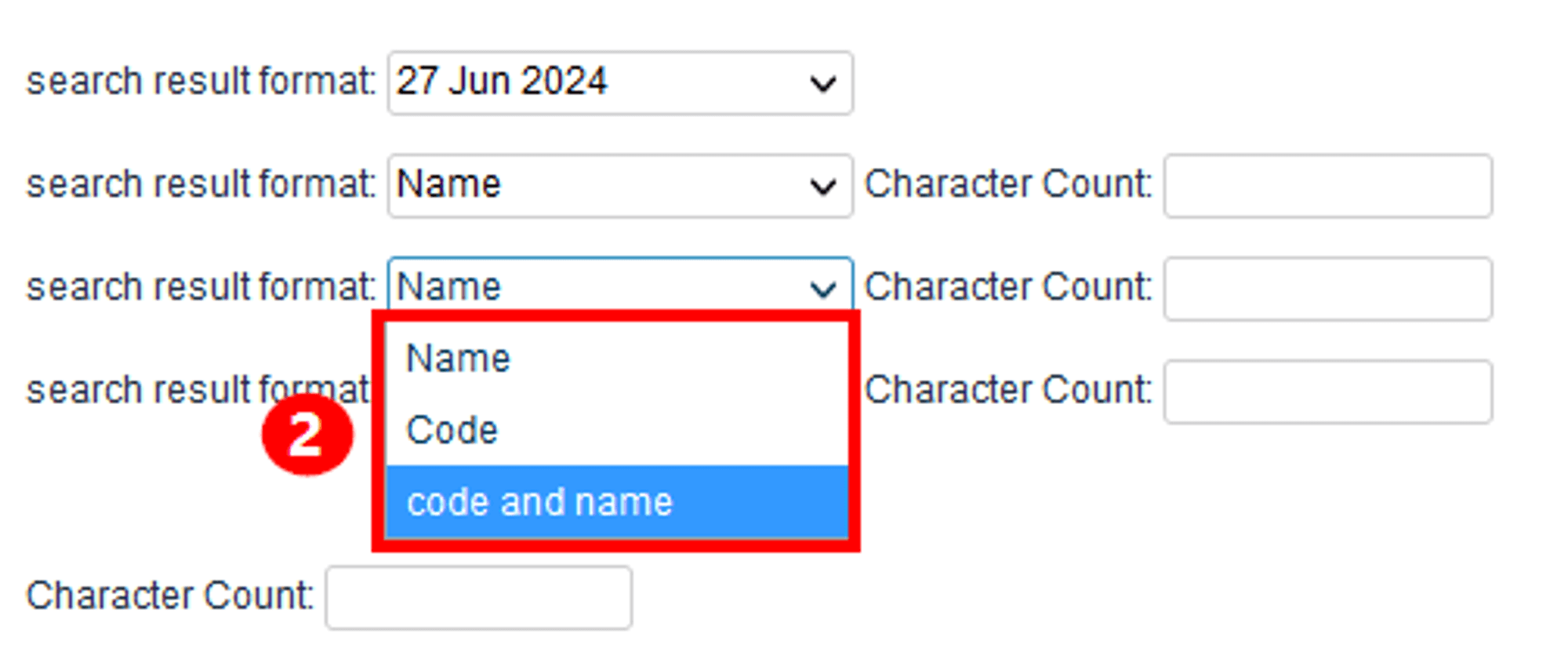Image resolution: width=1568 pixels, height=652 pixels.
Task: Focus the fourth-row Character Count field
Action: 1327,392
